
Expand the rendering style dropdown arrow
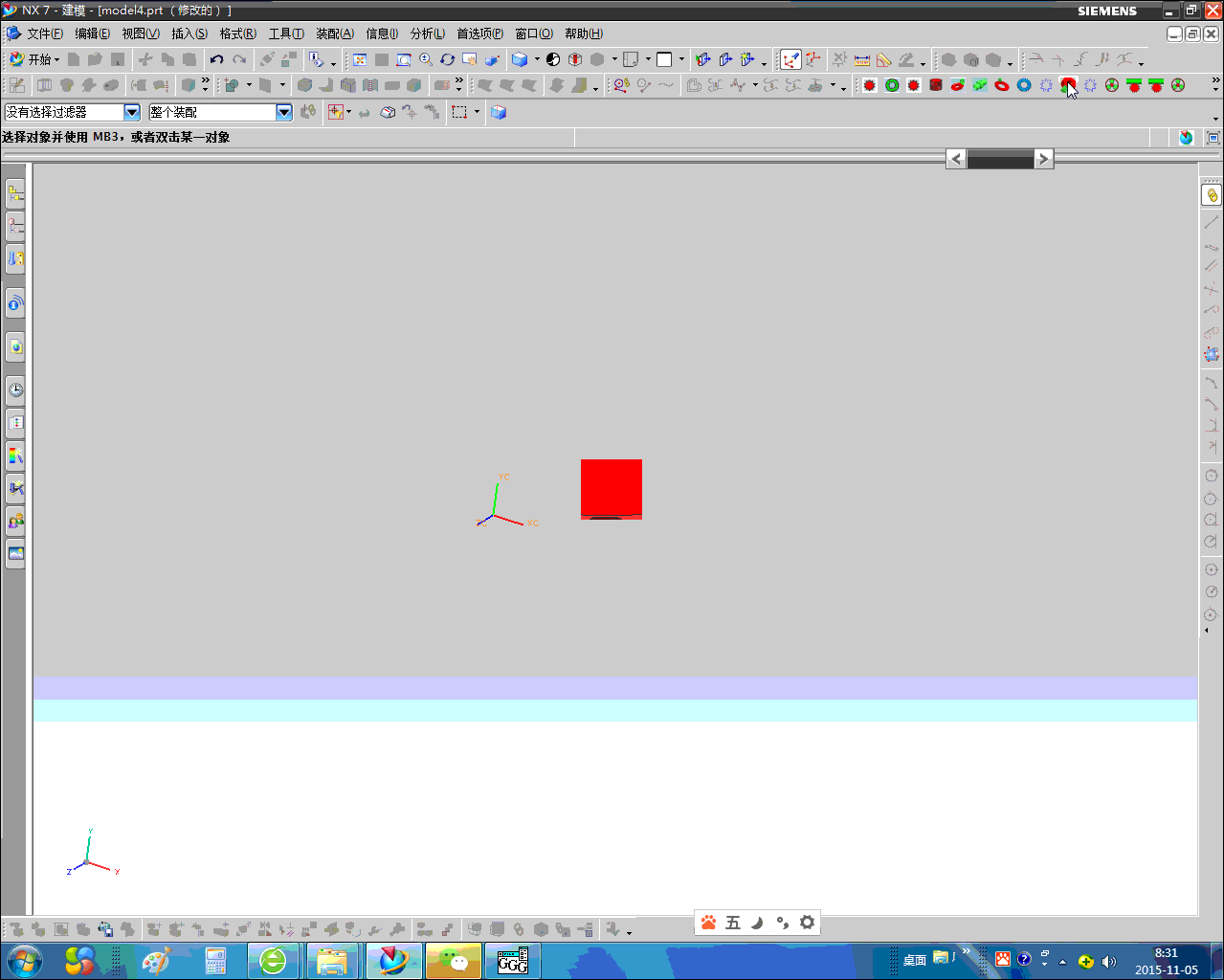coord(537,59)
